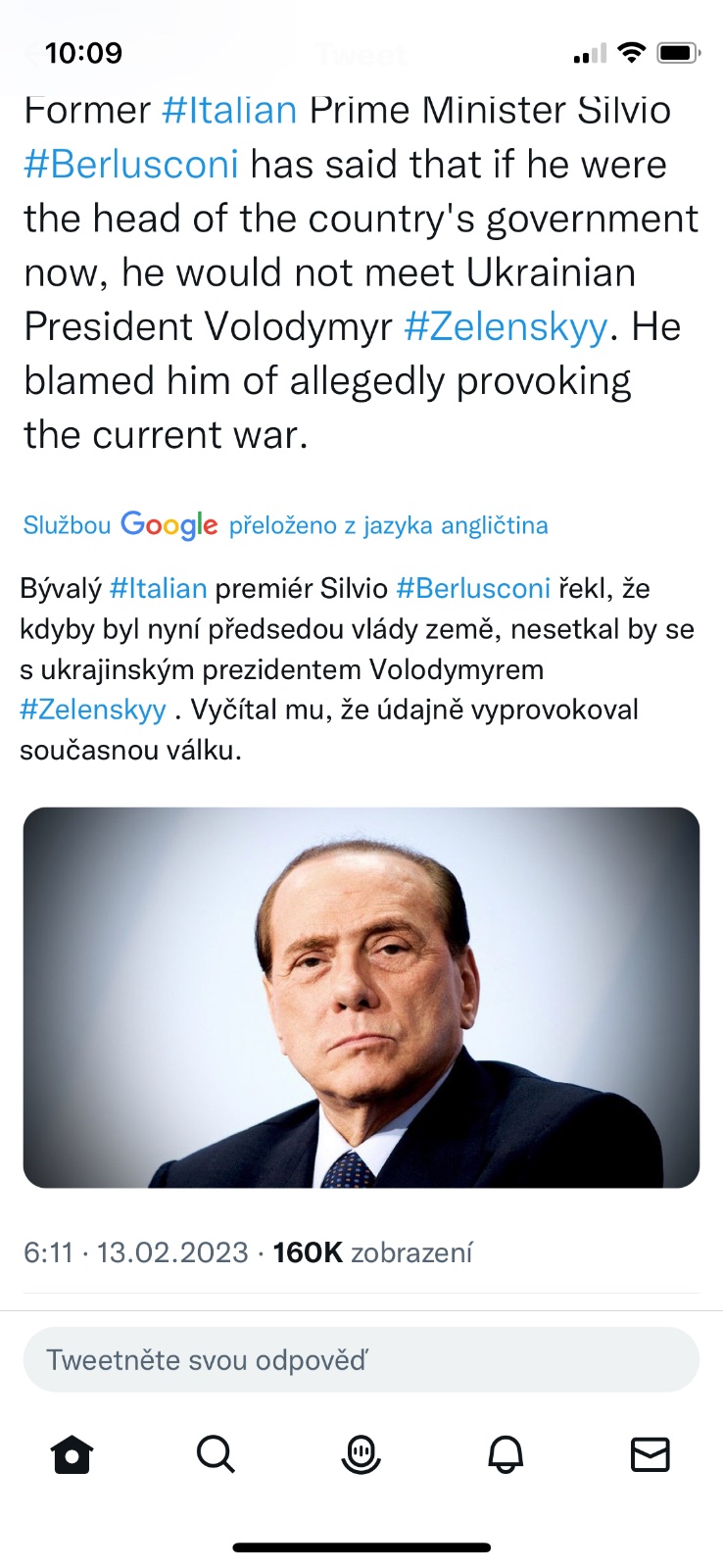Open the #Berlusconi hashtag in the English tweet
The width and height of the screenshot is (723, 1568).
tap(131, 164)
